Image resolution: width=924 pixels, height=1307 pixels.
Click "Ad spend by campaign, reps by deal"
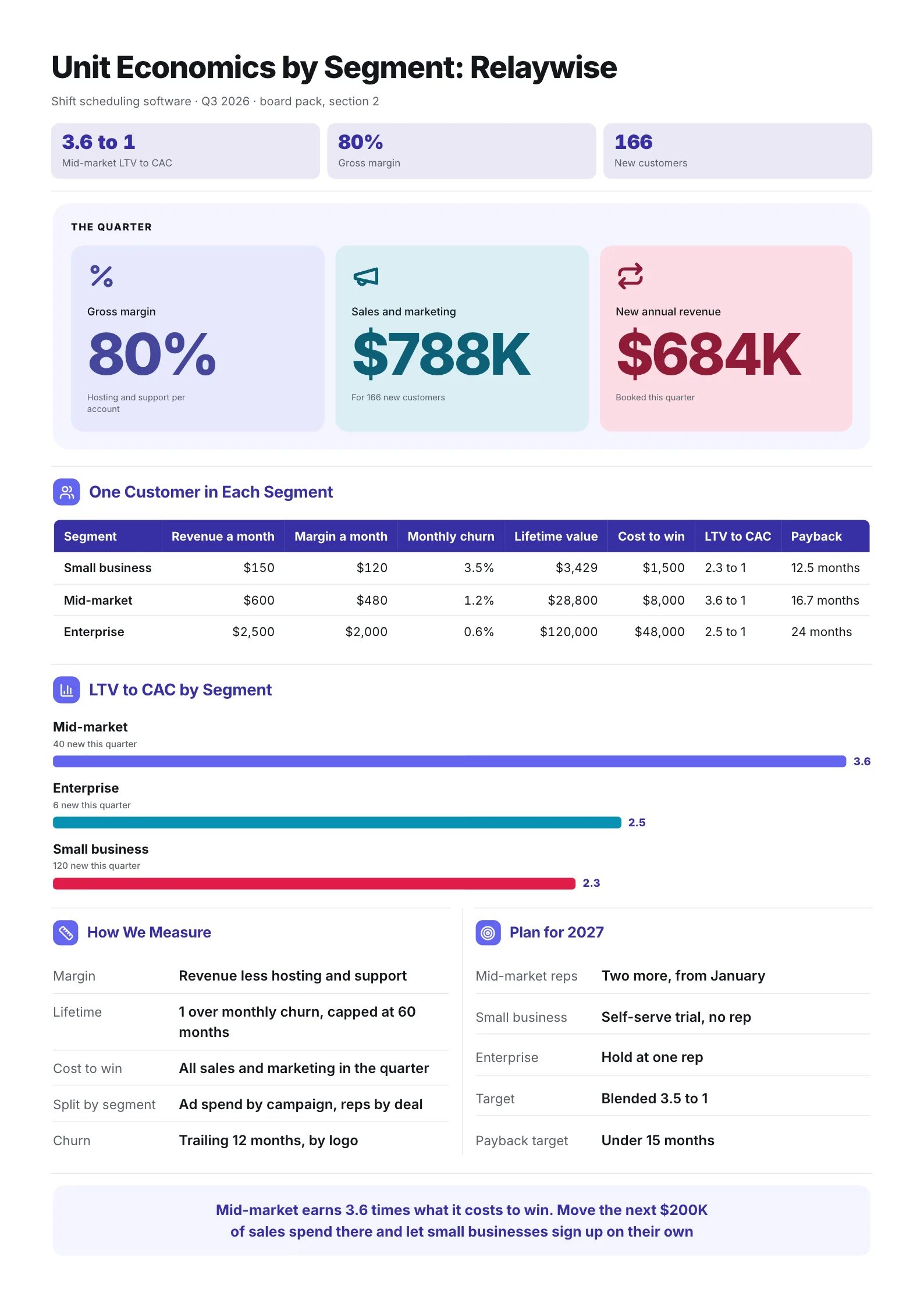[x=301, y=1104]
